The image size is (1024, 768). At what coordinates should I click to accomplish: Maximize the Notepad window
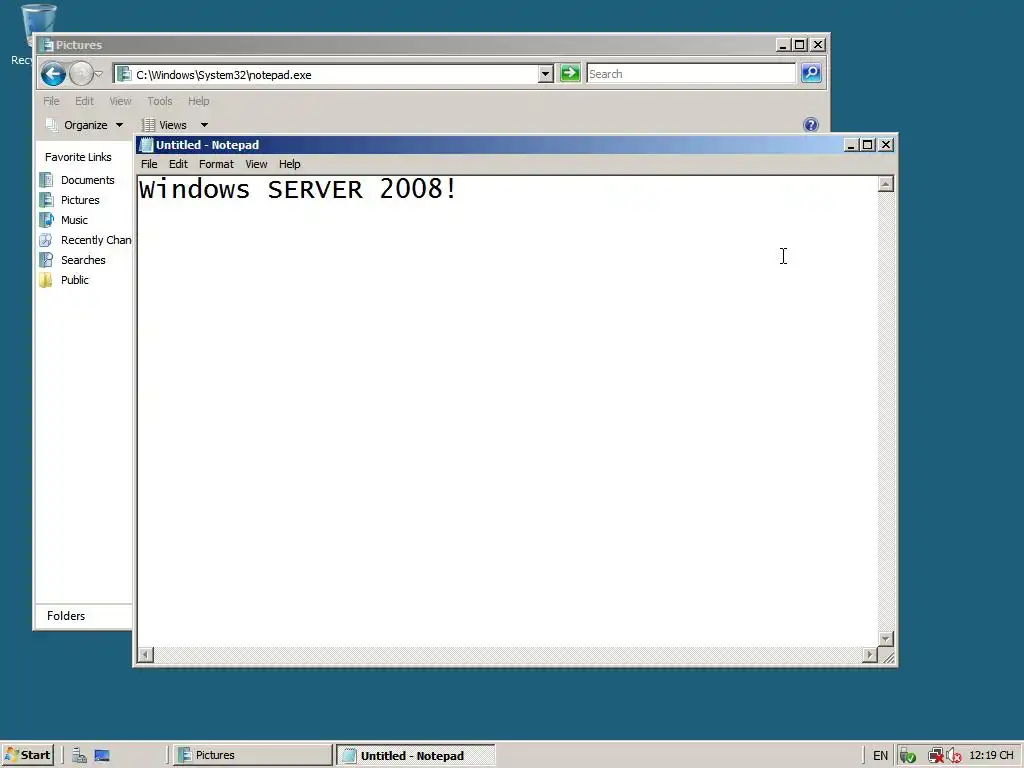coord(867,145)
